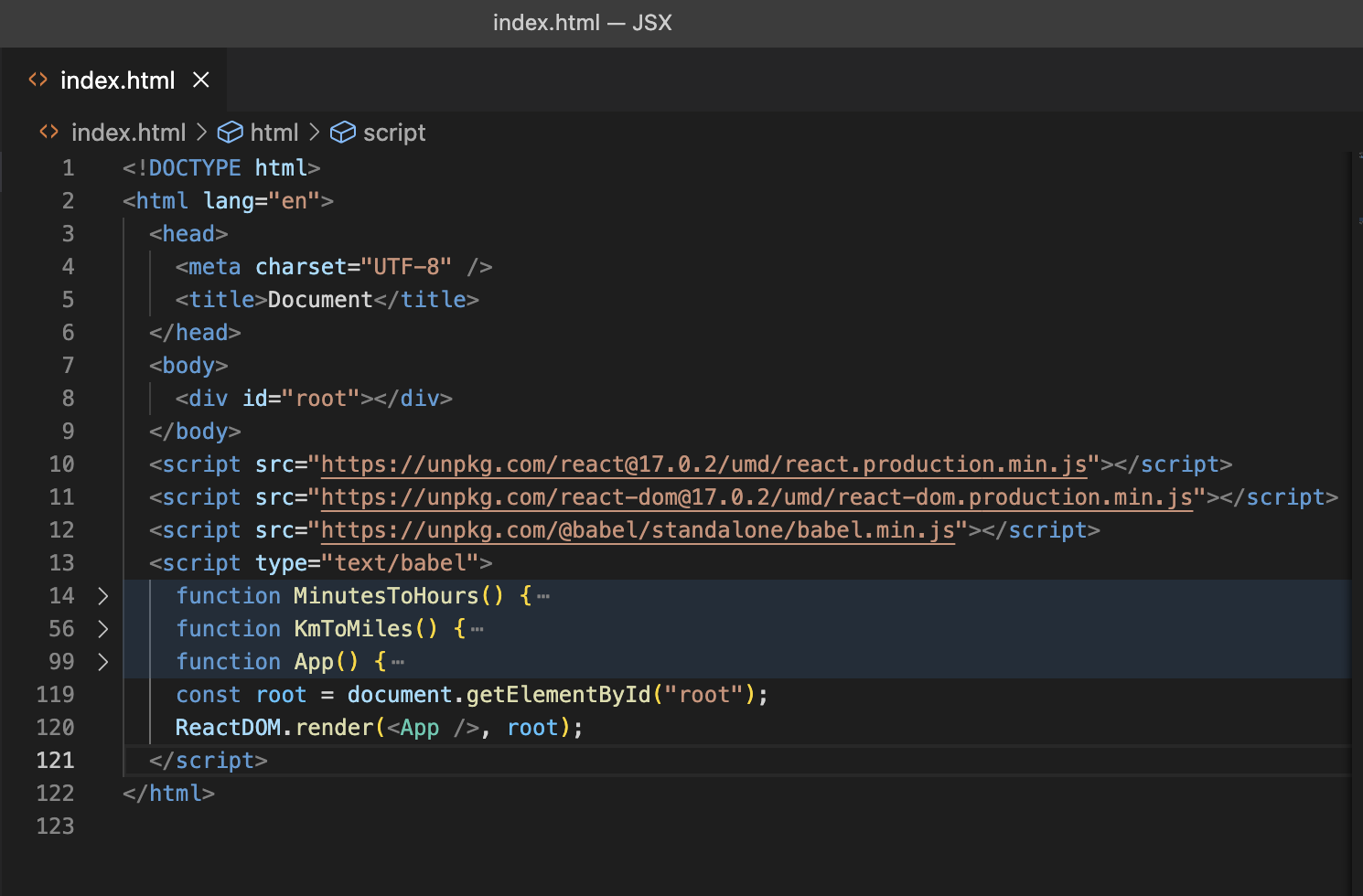This screenshot has width=1363, height=896.
Task: Click index.html in the breadcrumb path
Action: coord(129,133)
